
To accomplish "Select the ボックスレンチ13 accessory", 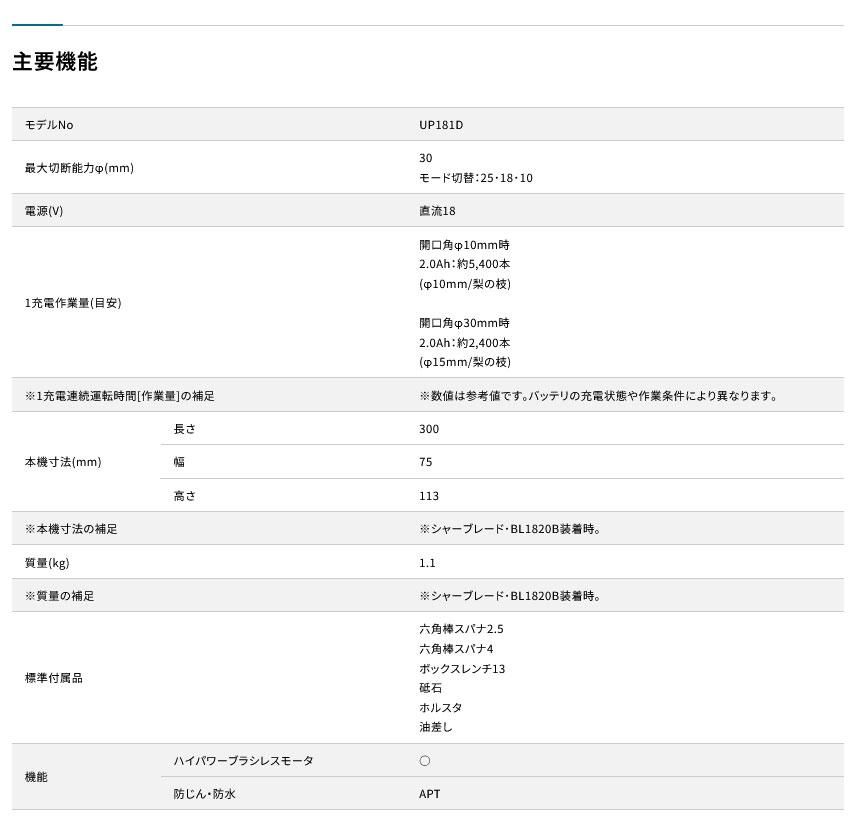I will (x=462, y=668).
